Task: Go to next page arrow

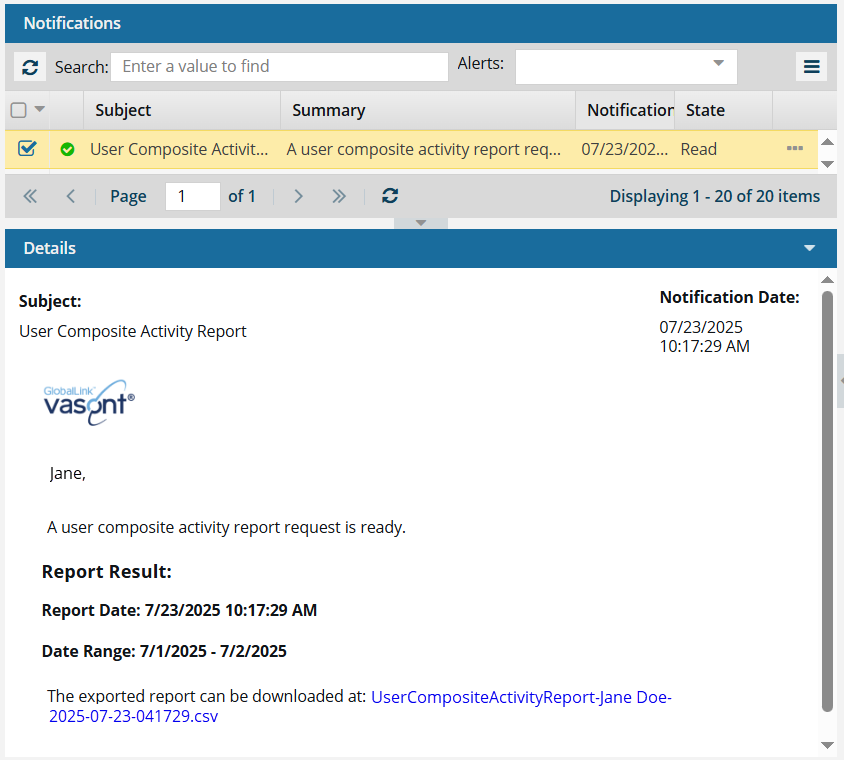Action: click(x=298, y=196)
